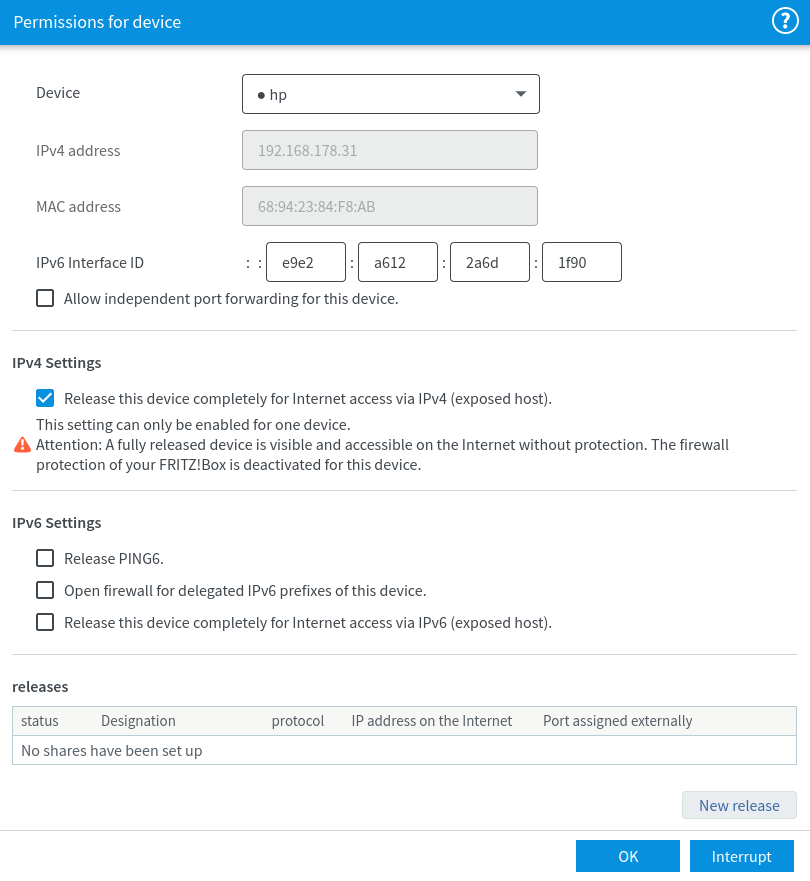The height and width of the screenshot is (881, 810).
Task: Click the status column header
Action: click(40, 720)
